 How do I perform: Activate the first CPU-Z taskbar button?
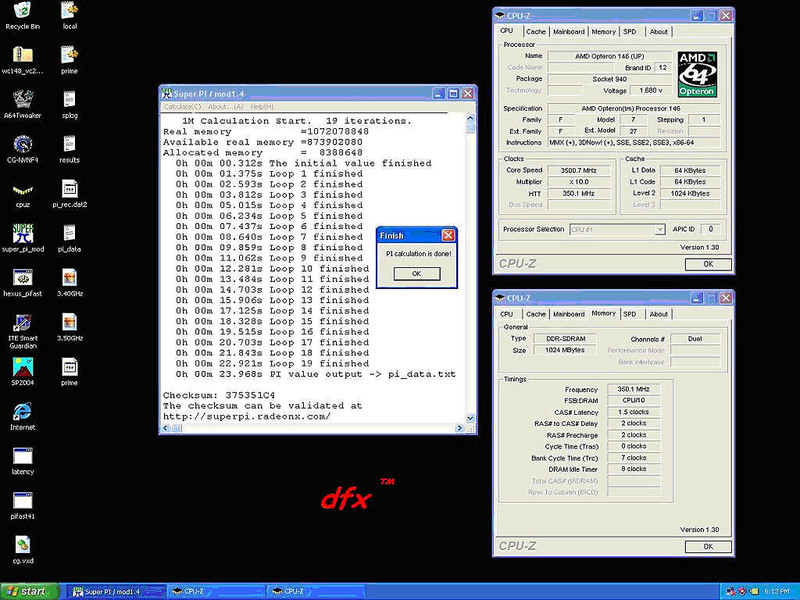[x=216, y=592]
